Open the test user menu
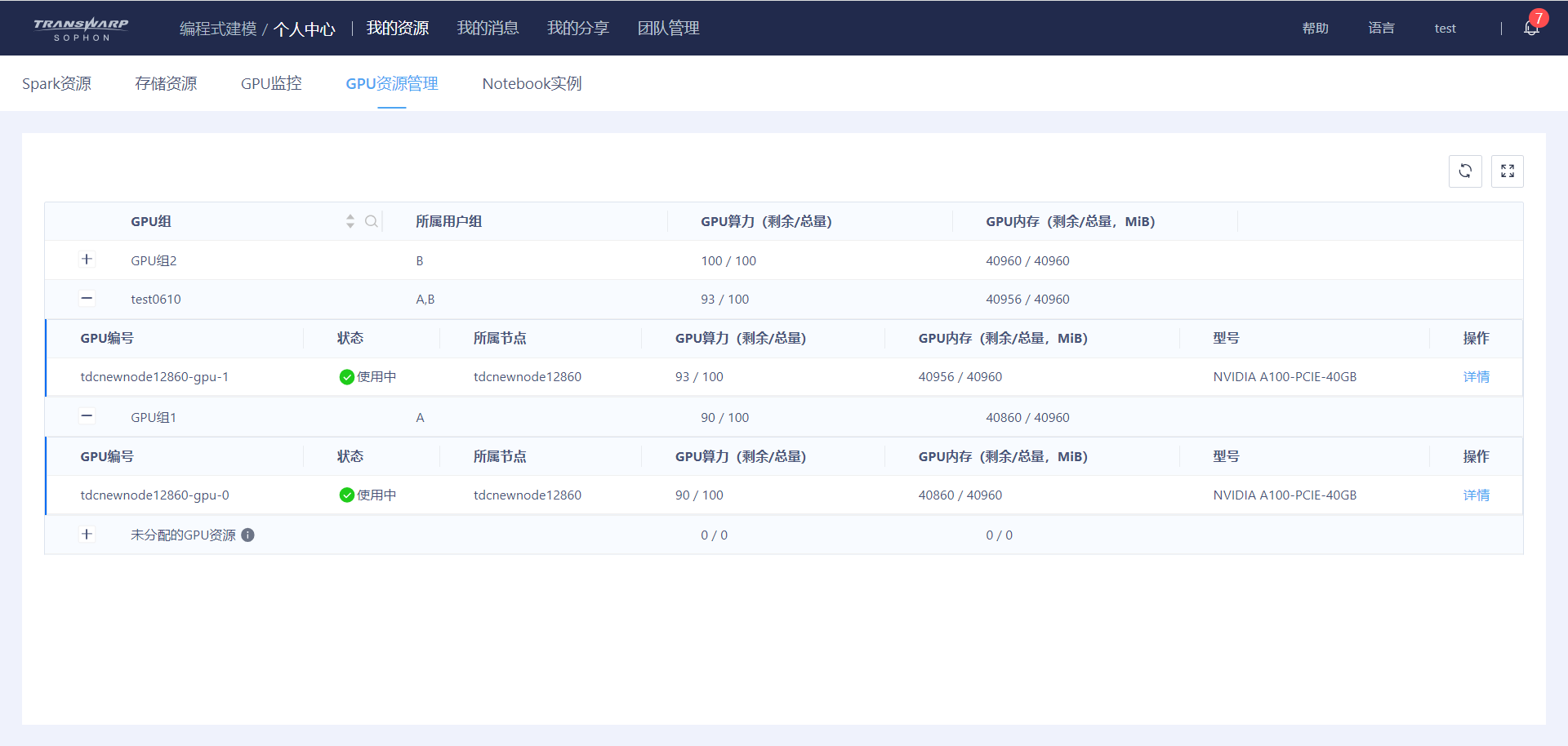Viewport: 1568px width, 746px height. pos(1445,29)
